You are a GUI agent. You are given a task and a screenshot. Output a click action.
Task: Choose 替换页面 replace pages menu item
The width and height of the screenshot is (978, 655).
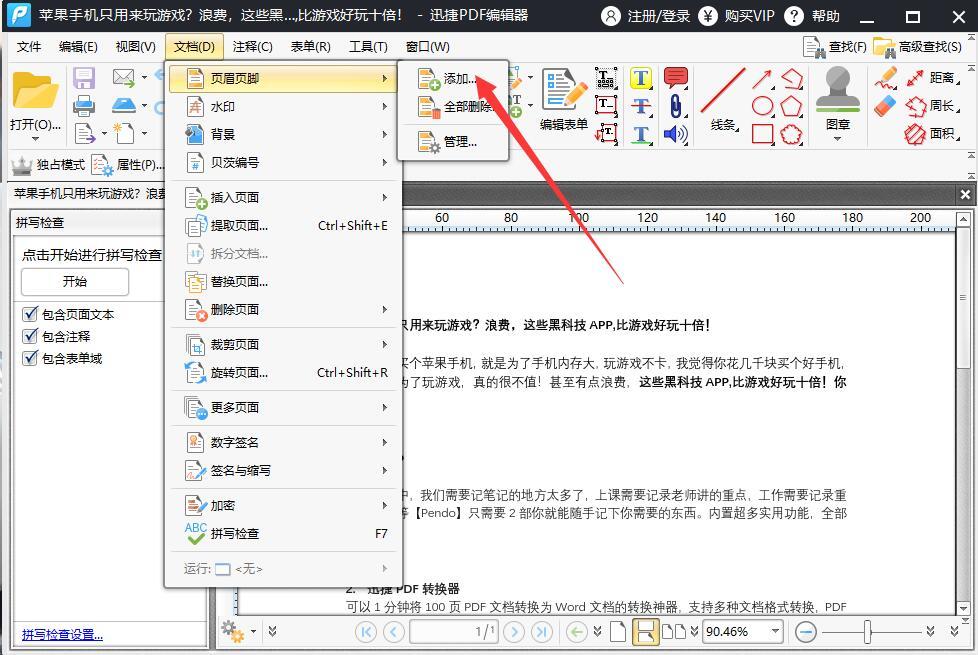point(284,281)
